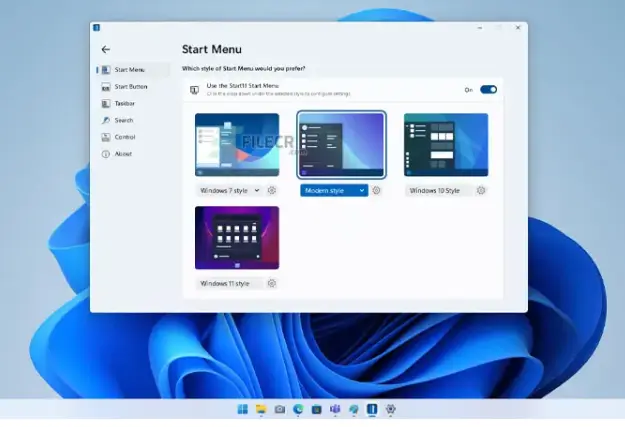Choose the Windows 11 style label button

pyautogui.click(x=228, y=283)
